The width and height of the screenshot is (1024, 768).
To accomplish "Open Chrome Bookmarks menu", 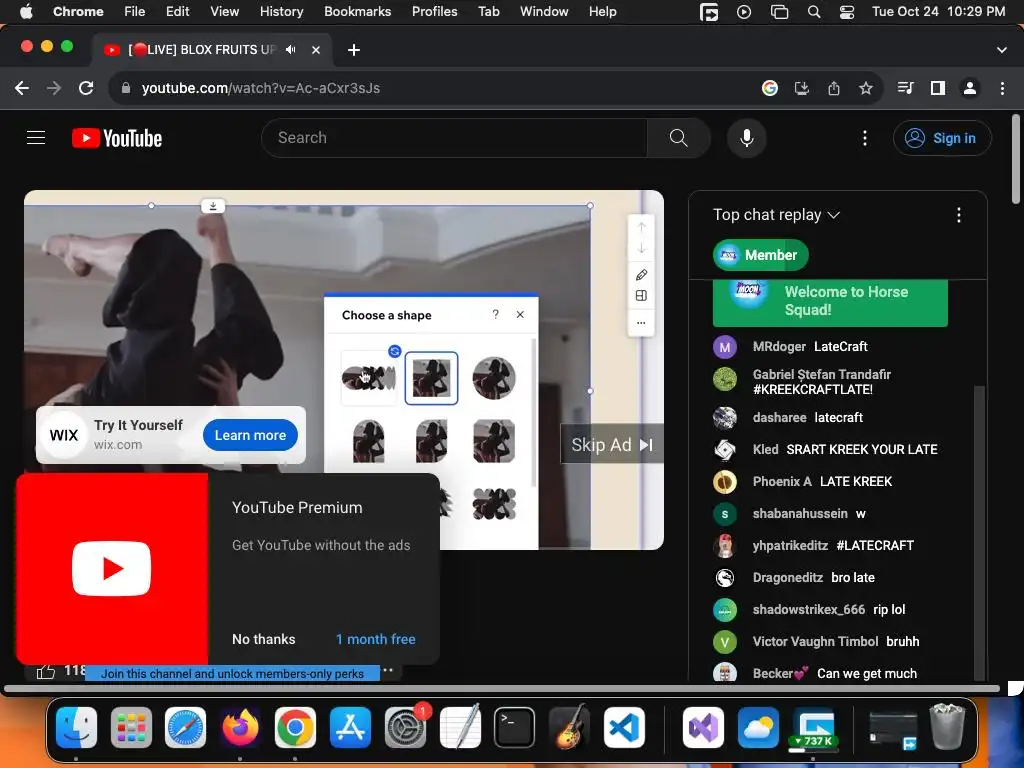I will tap(357, 12).
